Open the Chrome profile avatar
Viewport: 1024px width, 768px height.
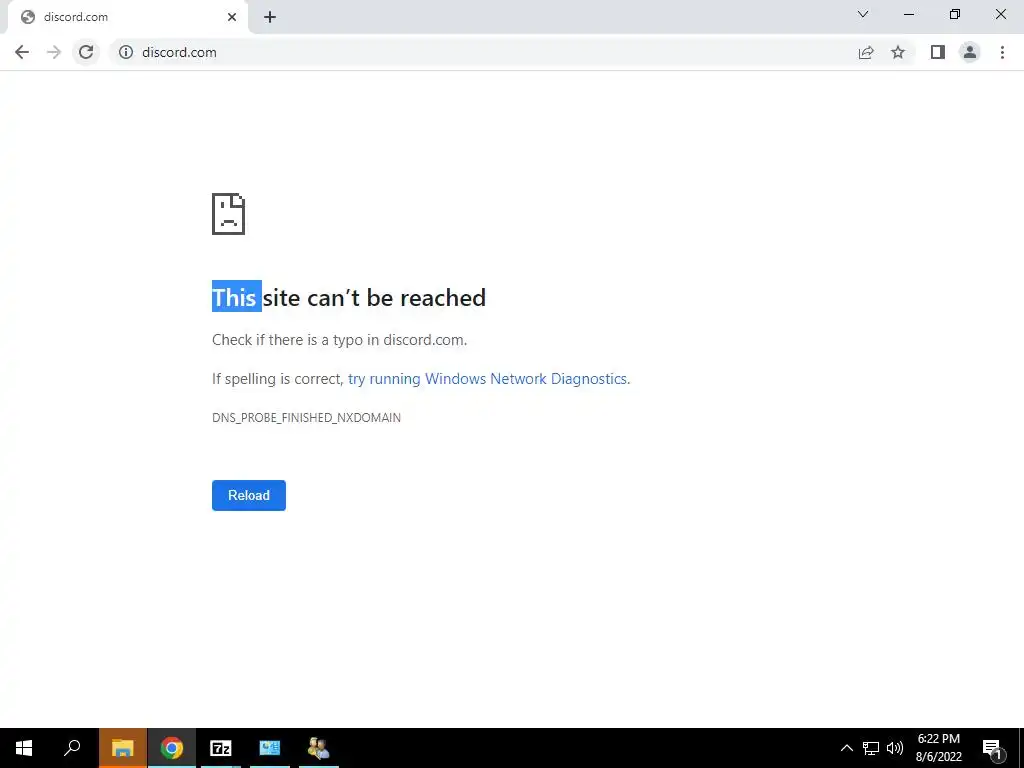coord(970,52)
